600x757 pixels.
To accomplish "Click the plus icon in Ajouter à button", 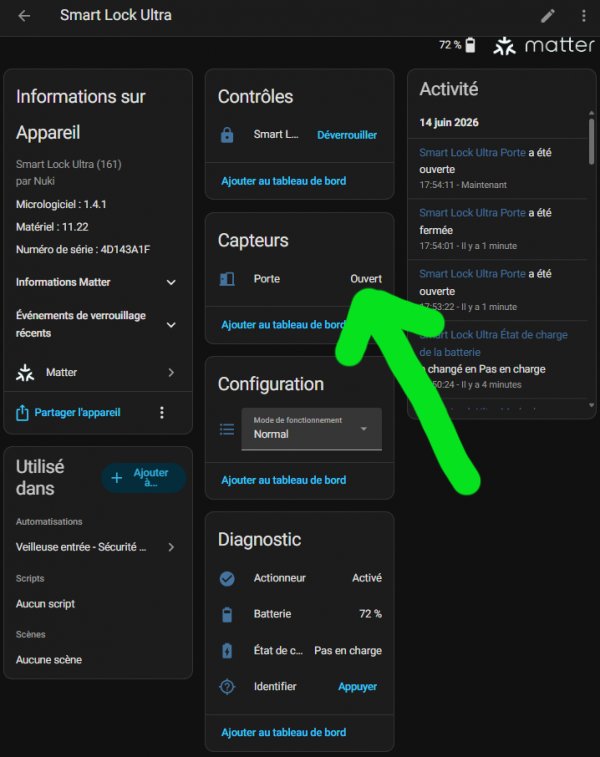I will (x=117, y=478).
